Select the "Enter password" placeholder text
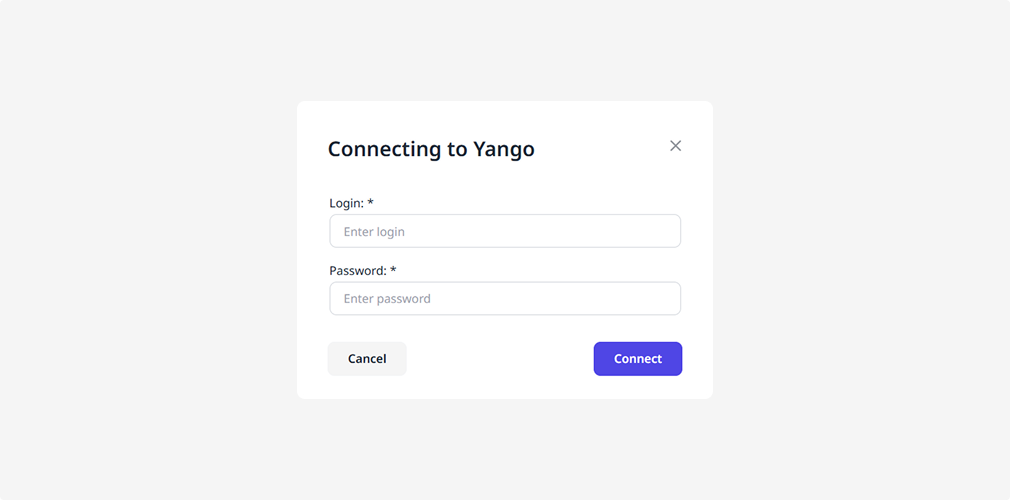Viewport: 1010px width, 500px height. [387, 299]
